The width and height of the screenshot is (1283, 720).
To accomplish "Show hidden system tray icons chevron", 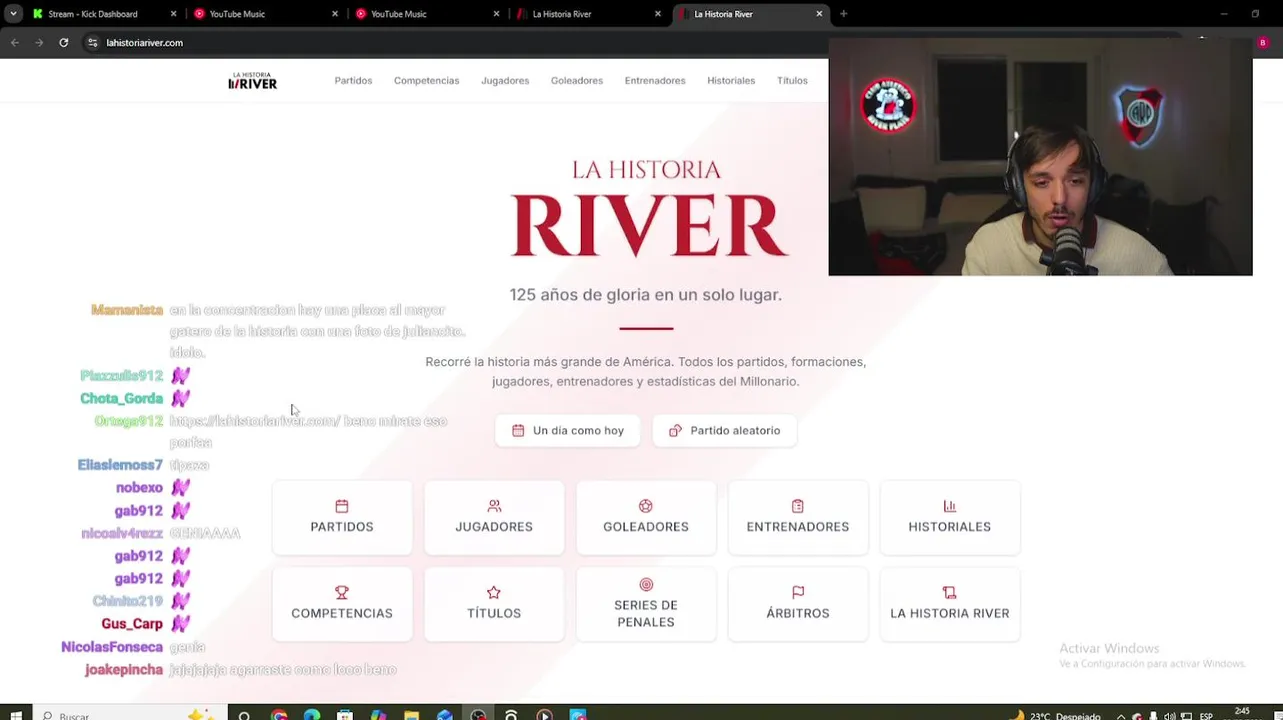I will [x=1120, y=716].
